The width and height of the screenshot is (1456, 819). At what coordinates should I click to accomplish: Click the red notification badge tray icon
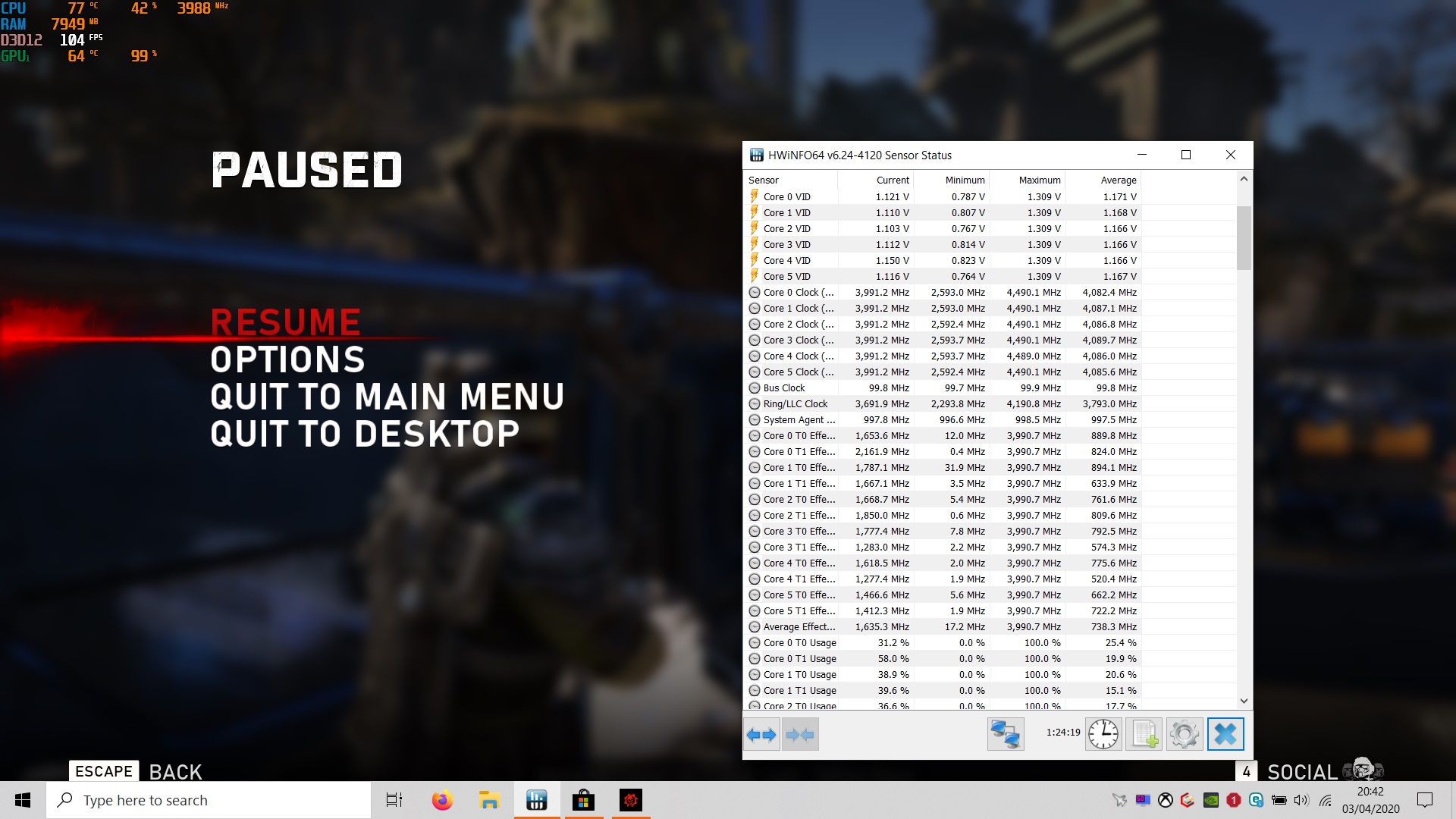[1234, 800]
